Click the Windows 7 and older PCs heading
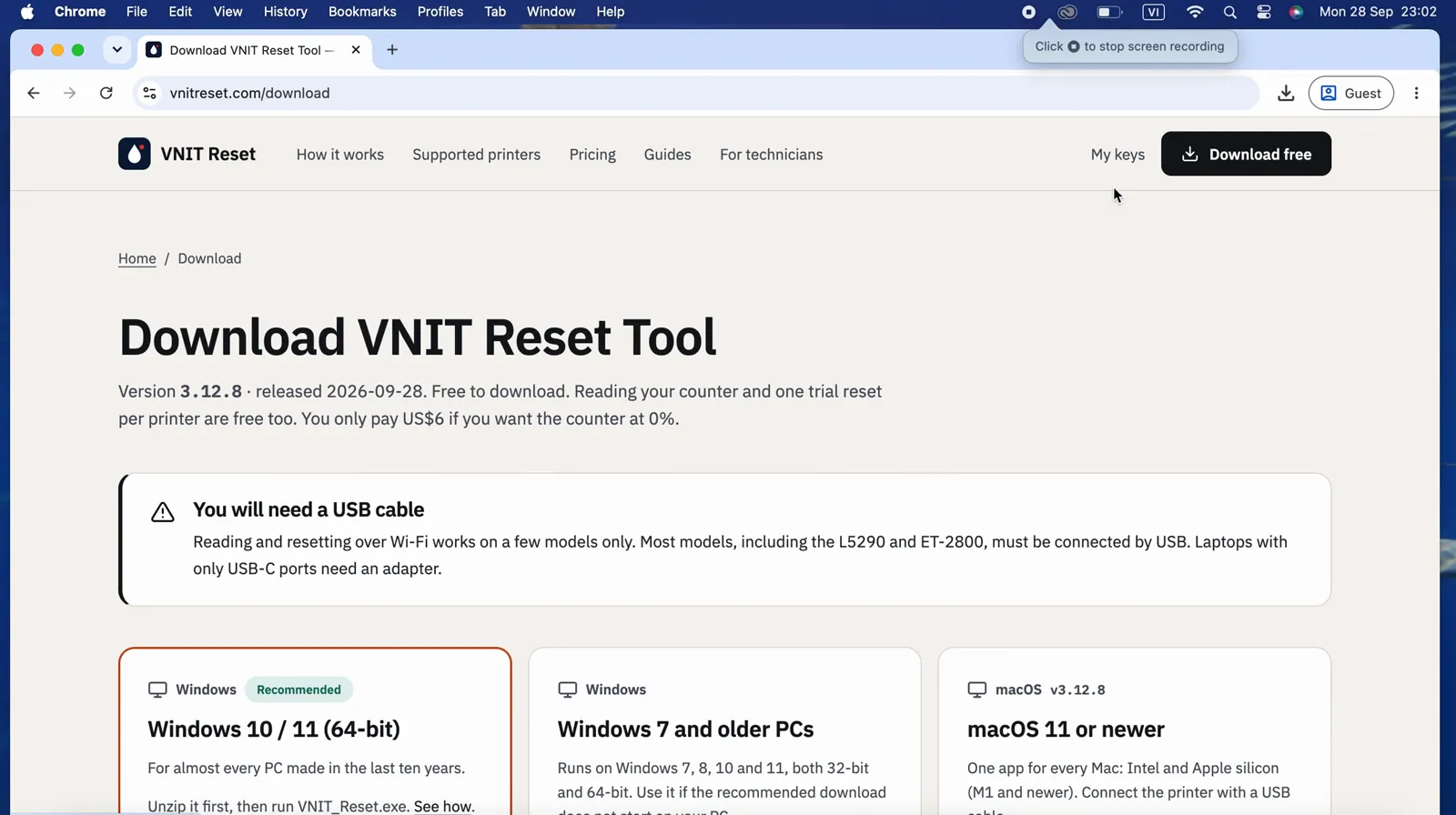 click(x=685, y=729)
